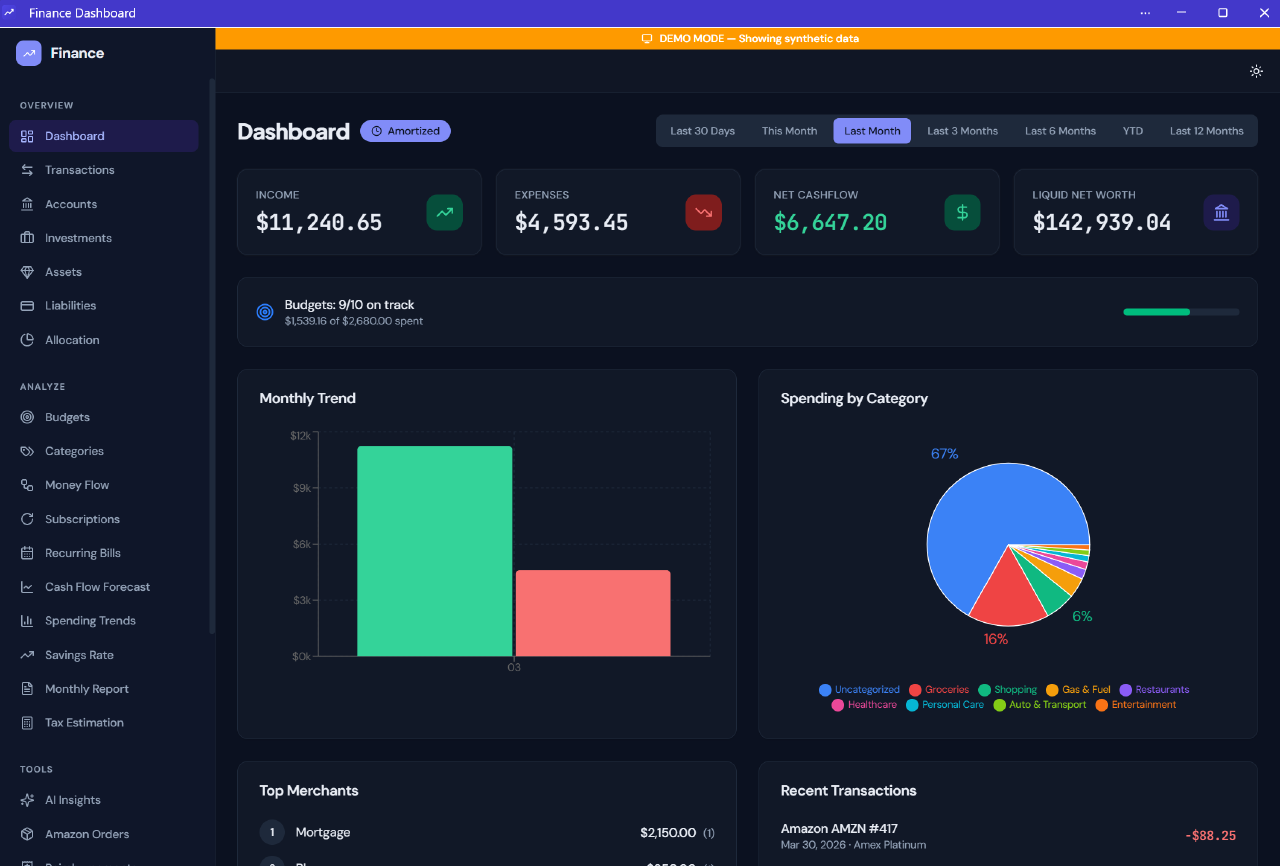
Task: Open Amazon Orders
Action: [x=87, y=833]
